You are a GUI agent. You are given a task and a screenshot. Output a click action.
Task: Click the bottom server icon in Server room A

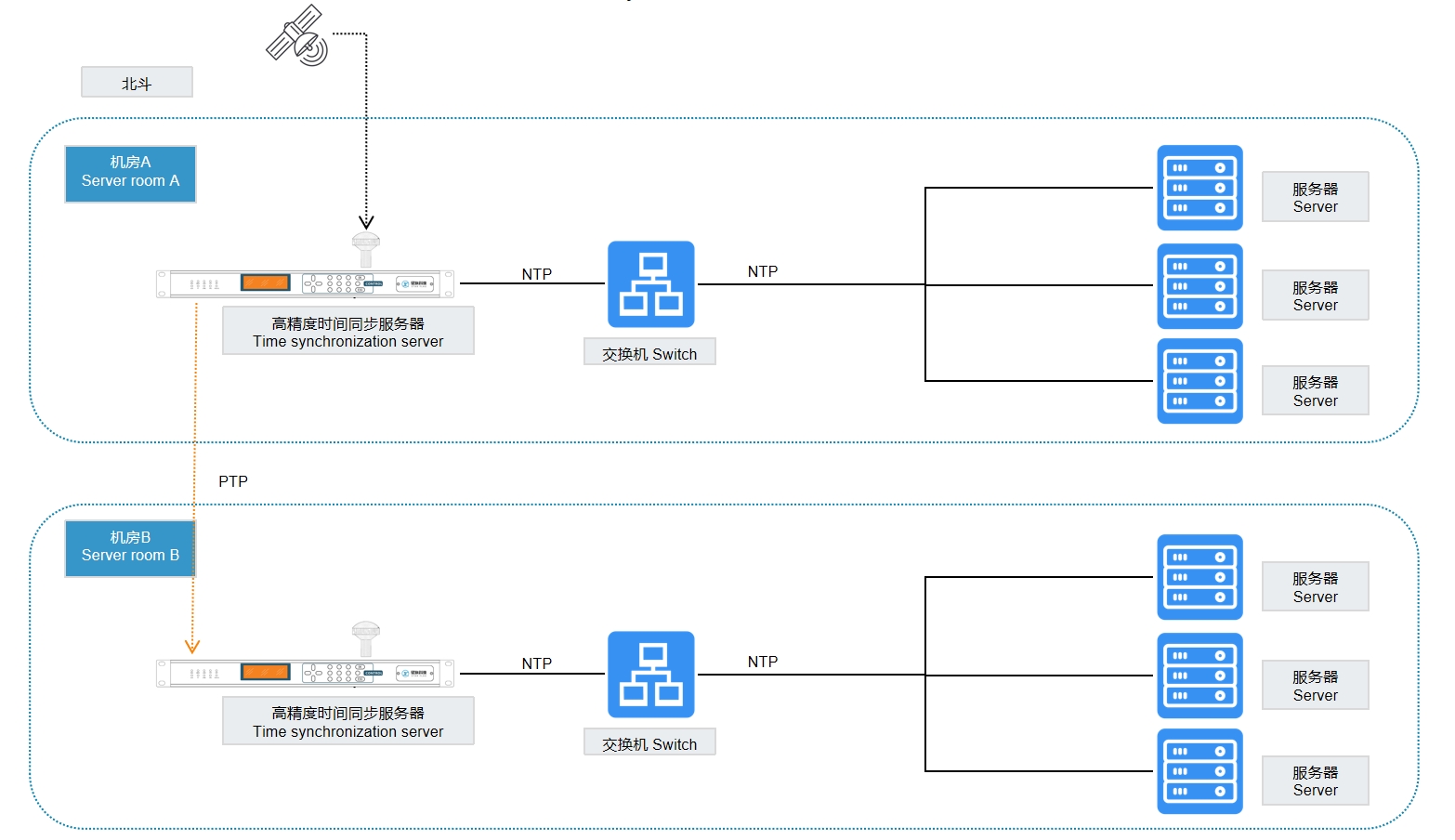[x=1199, y=381]
